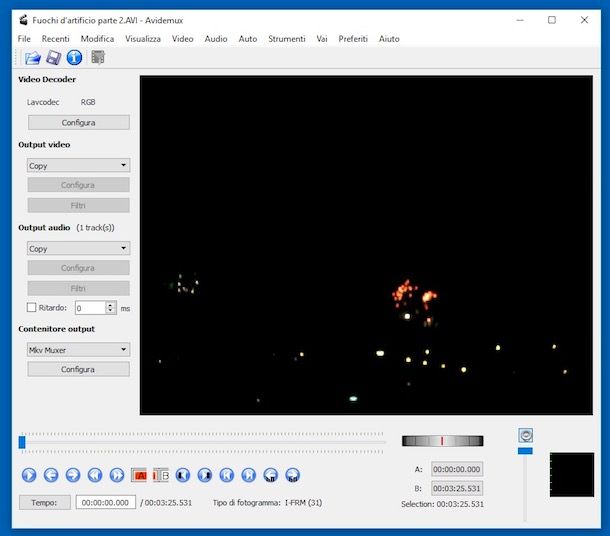Click the filmstrip icon in toolbar
The height and width of the screenshot is (536, 610).
click(98, 57)
